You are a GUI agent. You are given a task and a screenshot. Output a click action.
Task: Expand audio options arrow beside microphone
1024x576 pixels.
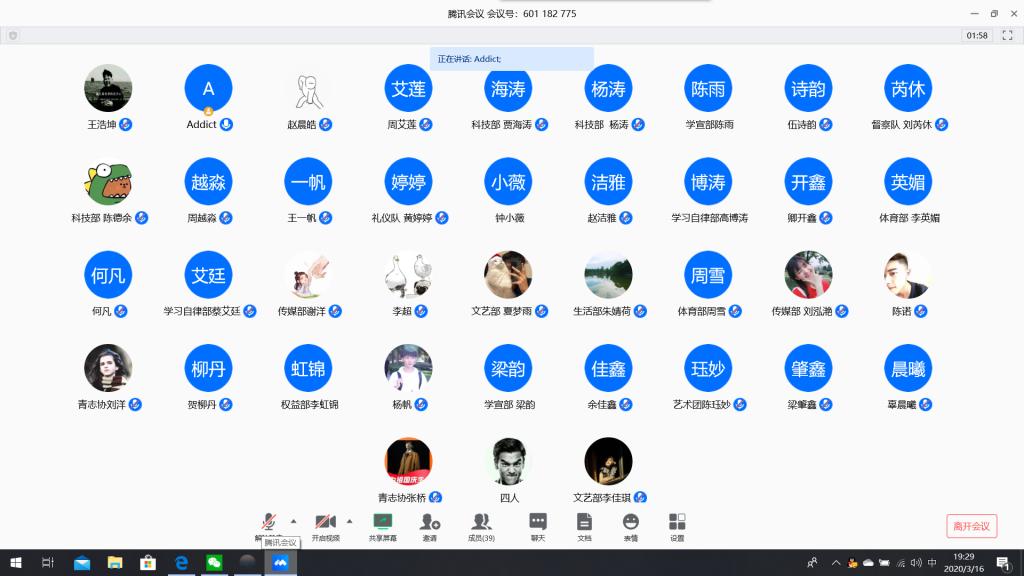click(293, 521)
